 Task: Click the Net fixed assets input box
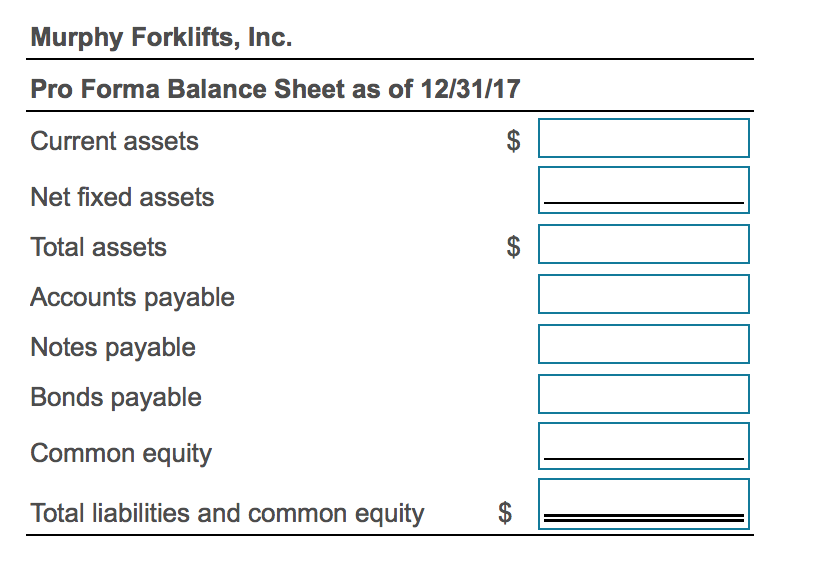643,189
